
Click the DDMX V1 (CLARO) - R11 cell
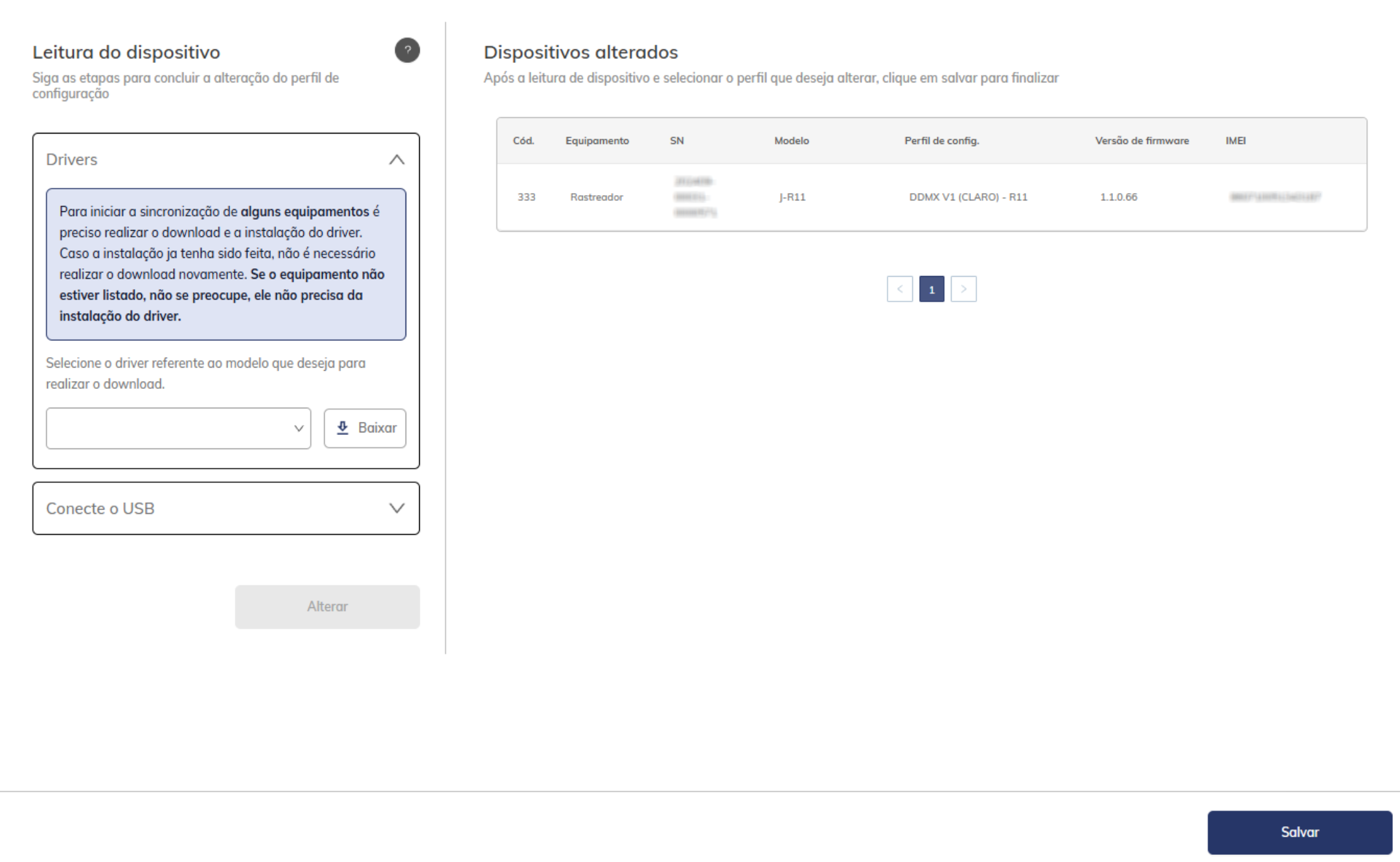(968, 197)
